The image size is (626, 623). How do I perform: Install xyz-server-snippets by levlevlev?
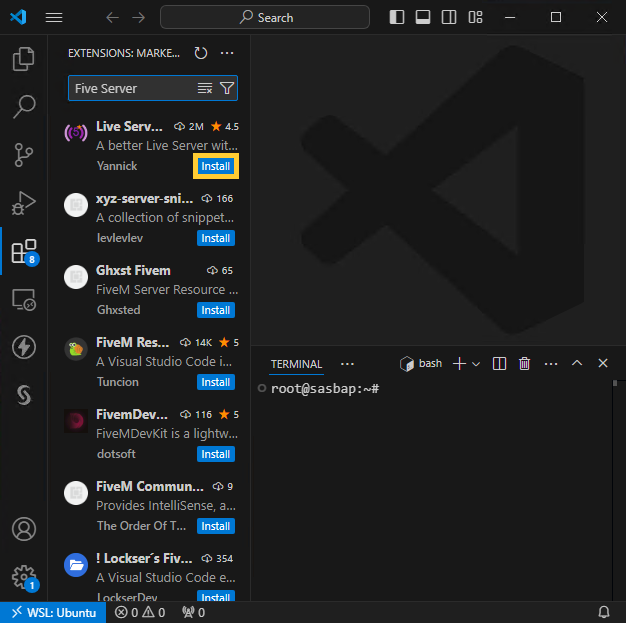tap(216, 238)
